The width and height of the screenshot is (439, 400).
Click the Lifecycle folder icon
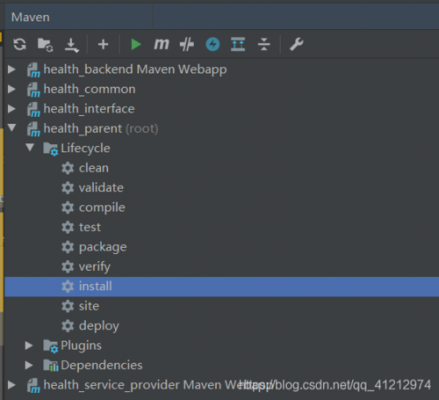pos(51,149)
